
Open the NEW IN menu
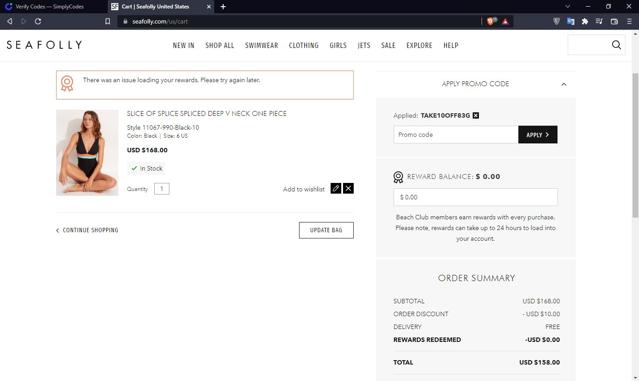(x=183, y=45)
